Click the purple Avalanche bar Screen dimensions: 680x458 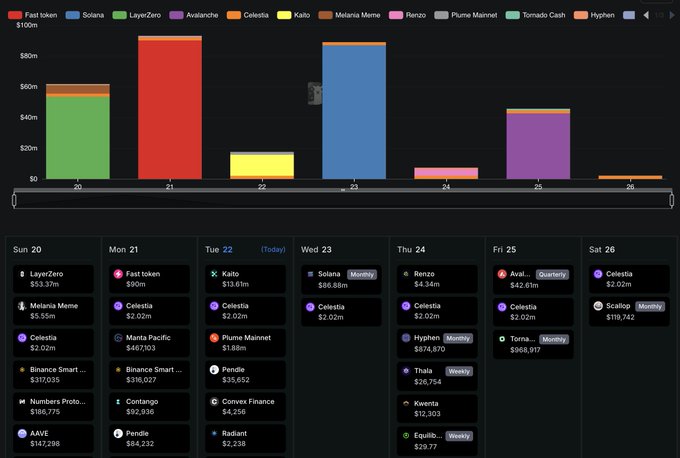point(538,146)
